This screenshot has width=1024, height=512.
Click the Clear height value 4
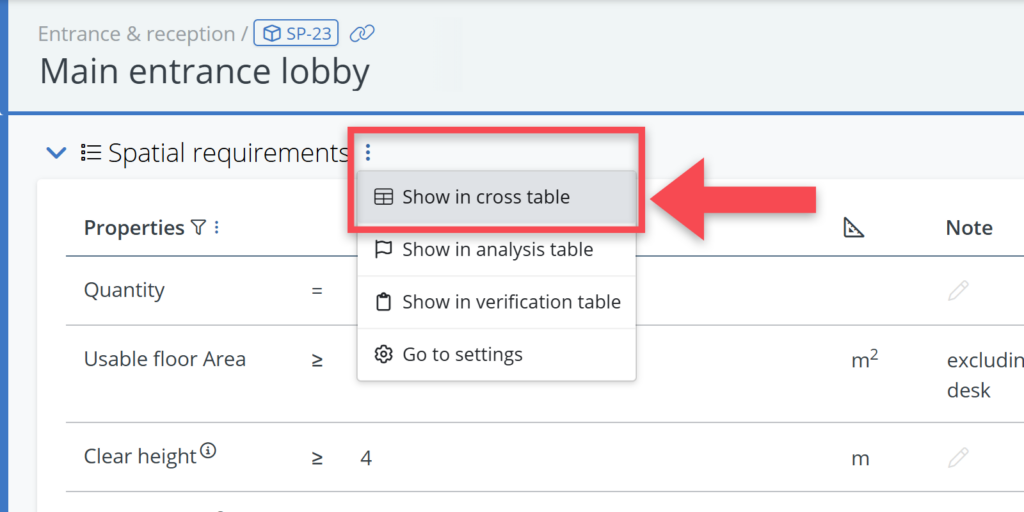click(x=366, y=458)
